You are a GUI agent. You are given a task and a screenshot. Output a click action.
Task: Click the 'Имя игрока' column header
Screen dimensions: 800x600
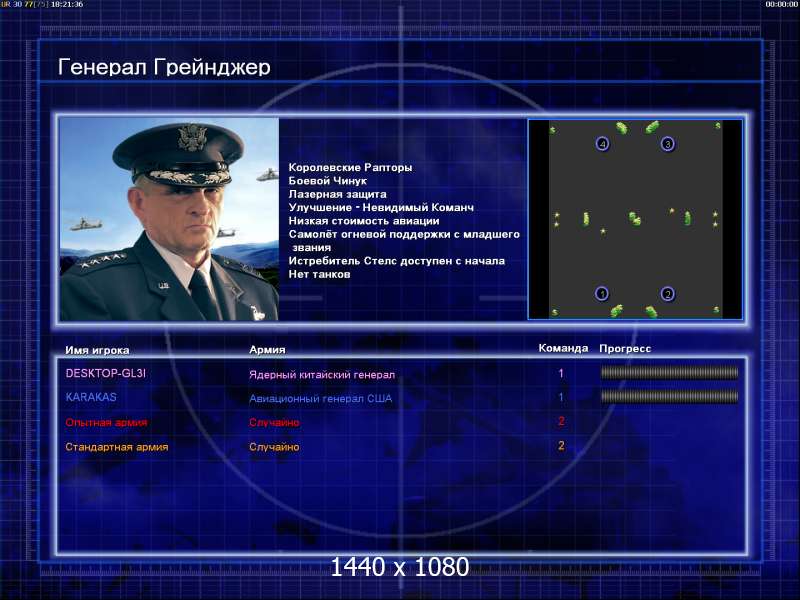point(97,350)
